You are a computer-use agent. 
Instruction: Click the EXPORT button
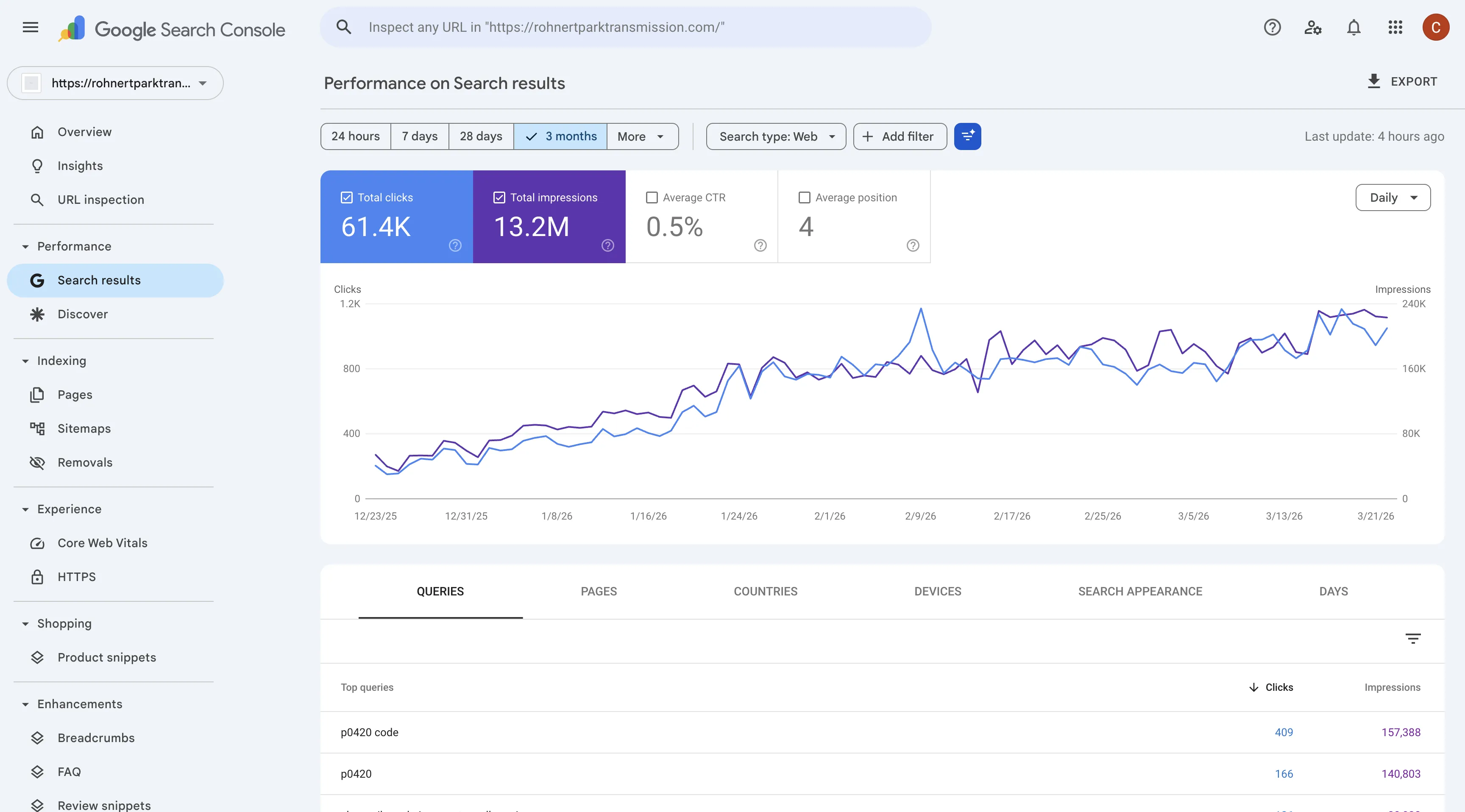(1402, 81)
